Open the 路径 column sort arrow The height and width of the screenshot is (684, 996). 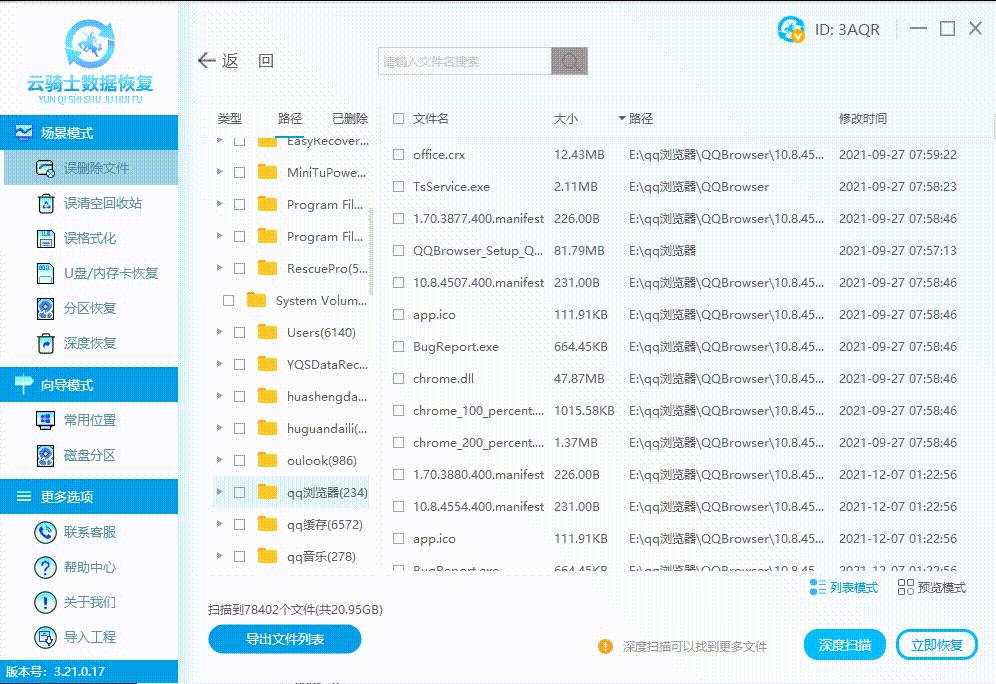pos(622,118)
